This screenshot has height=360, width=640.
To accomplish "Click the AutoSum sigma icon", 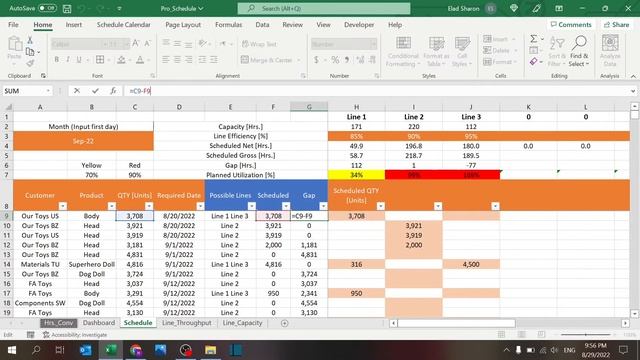I will [x=533, y=39].
